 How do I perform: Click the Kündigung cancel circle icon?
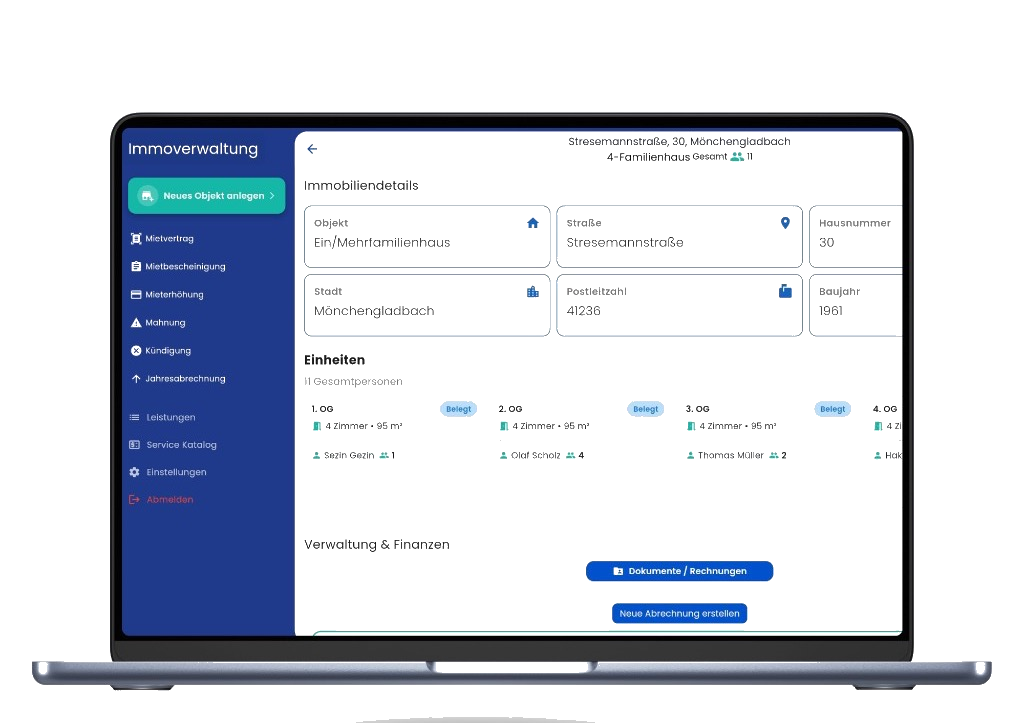click(x=136, y=351)
